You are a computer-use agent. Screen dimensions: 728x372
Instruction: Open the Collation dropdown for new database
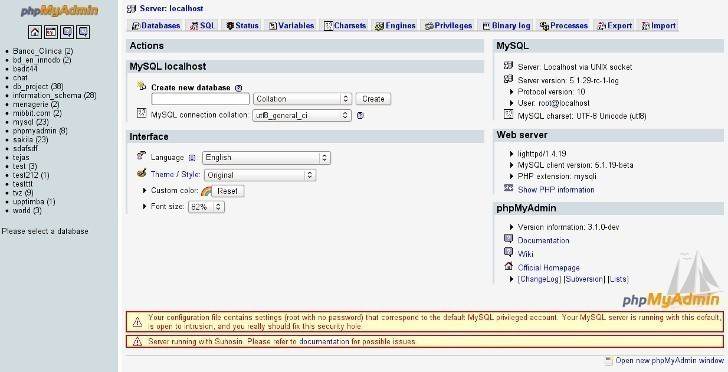point(302,99)
